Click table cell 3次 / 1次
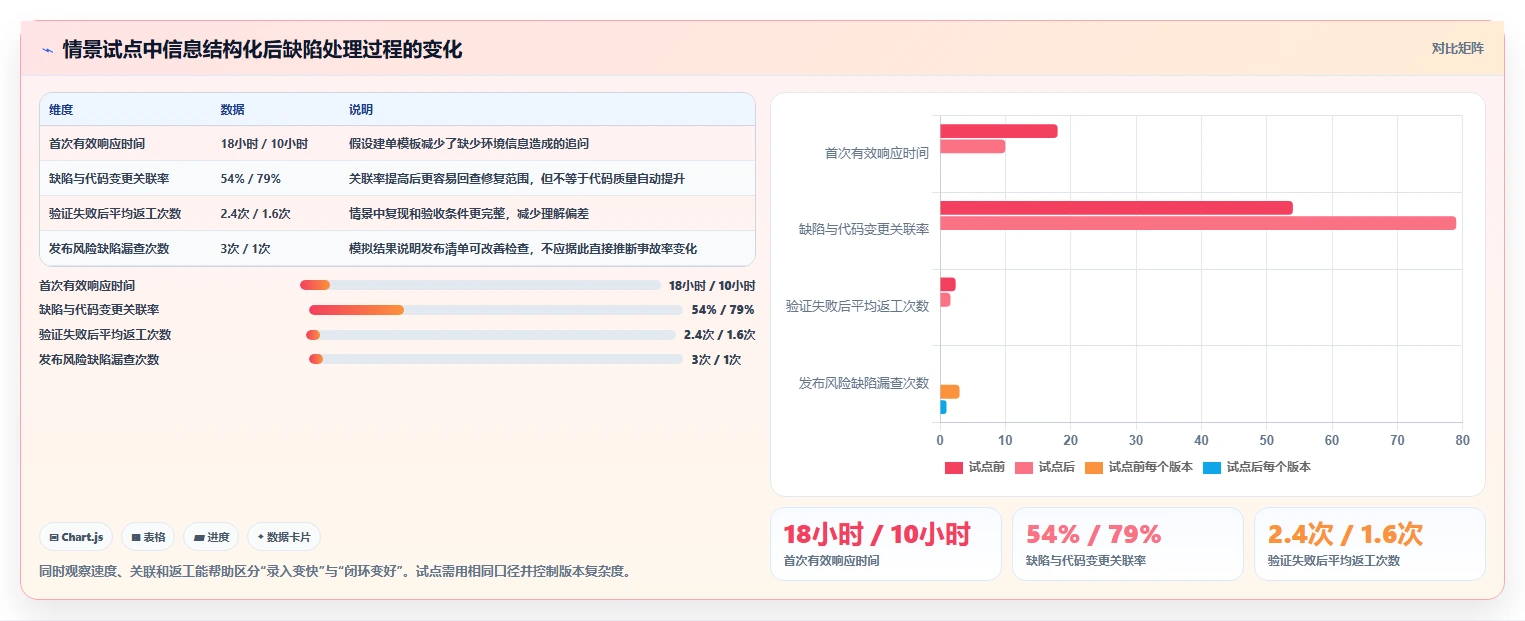The image size is (1525, 621). [x=246, y=249]
